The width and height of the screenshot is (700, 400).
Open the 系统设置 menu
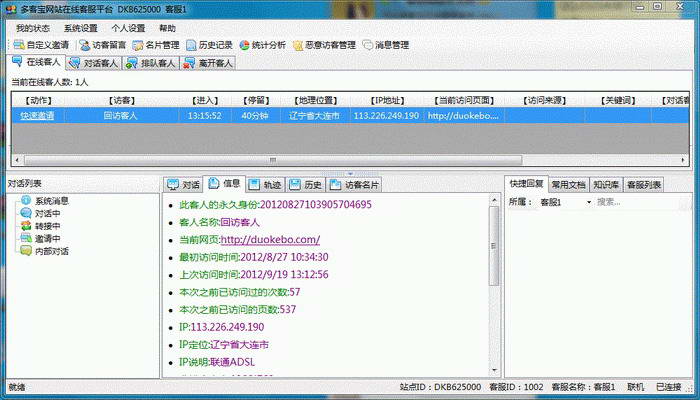point(80,28)
